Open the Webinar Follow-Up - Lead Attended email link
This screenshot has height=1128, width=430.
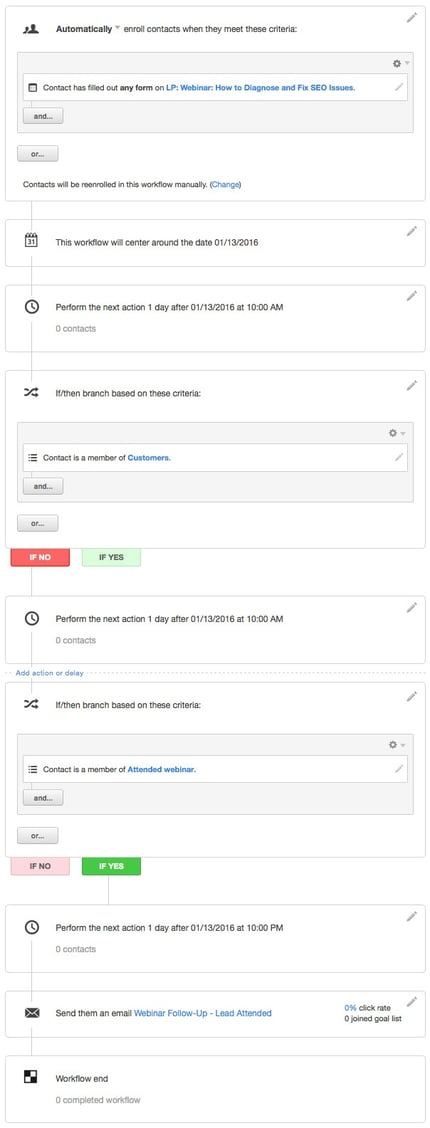(x=203, y=1013)
